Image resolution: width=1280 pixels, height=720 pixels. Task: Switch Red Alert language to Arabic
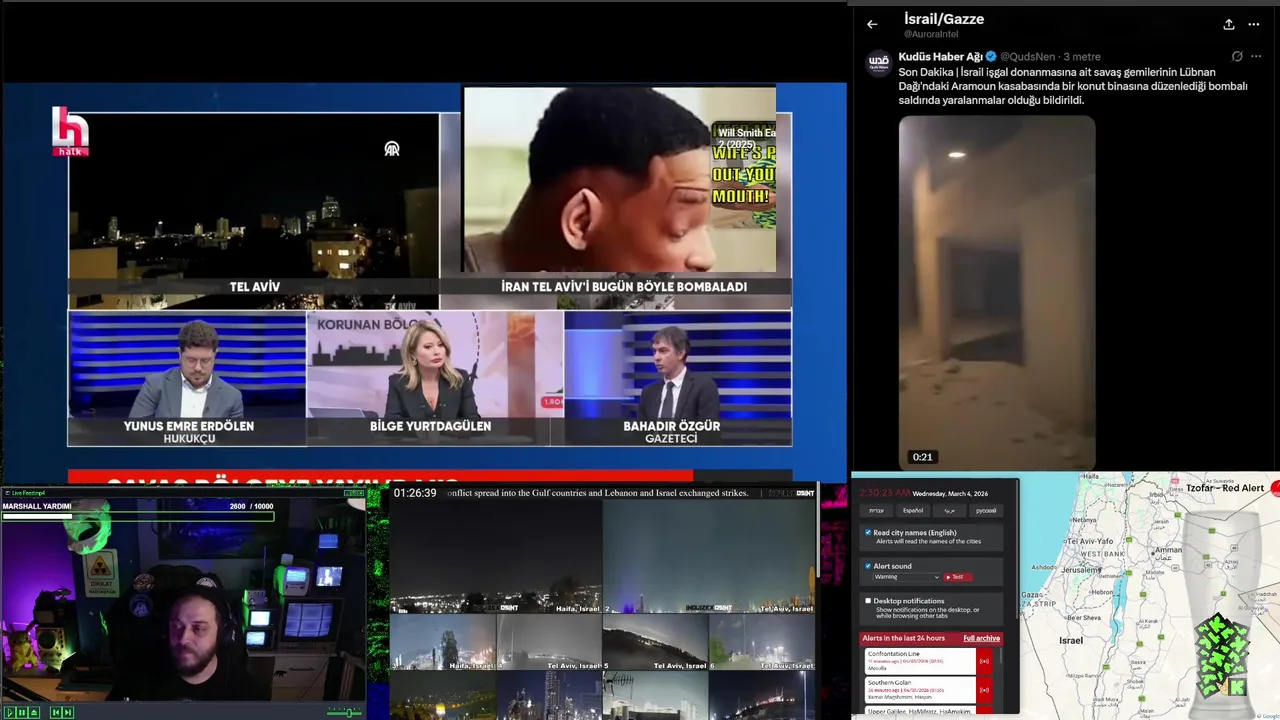(949, 511)
